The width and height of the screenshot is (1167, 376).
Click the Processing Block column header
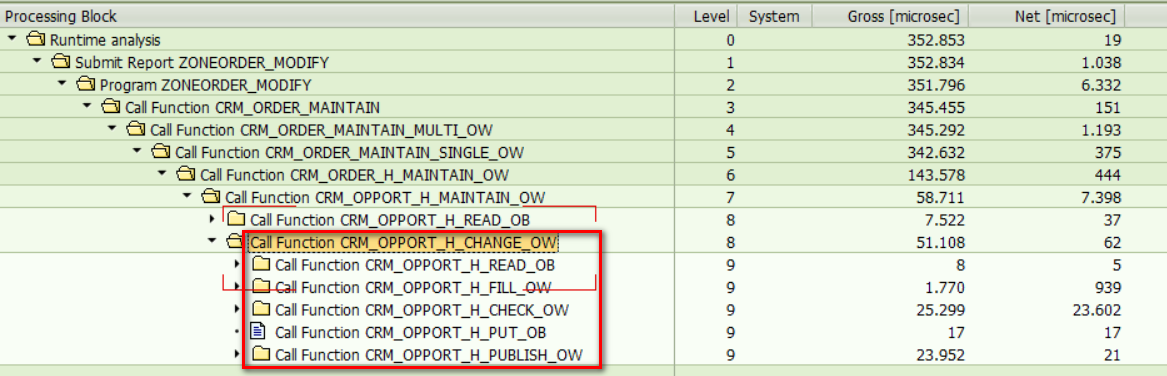click(x=337, y=16)
